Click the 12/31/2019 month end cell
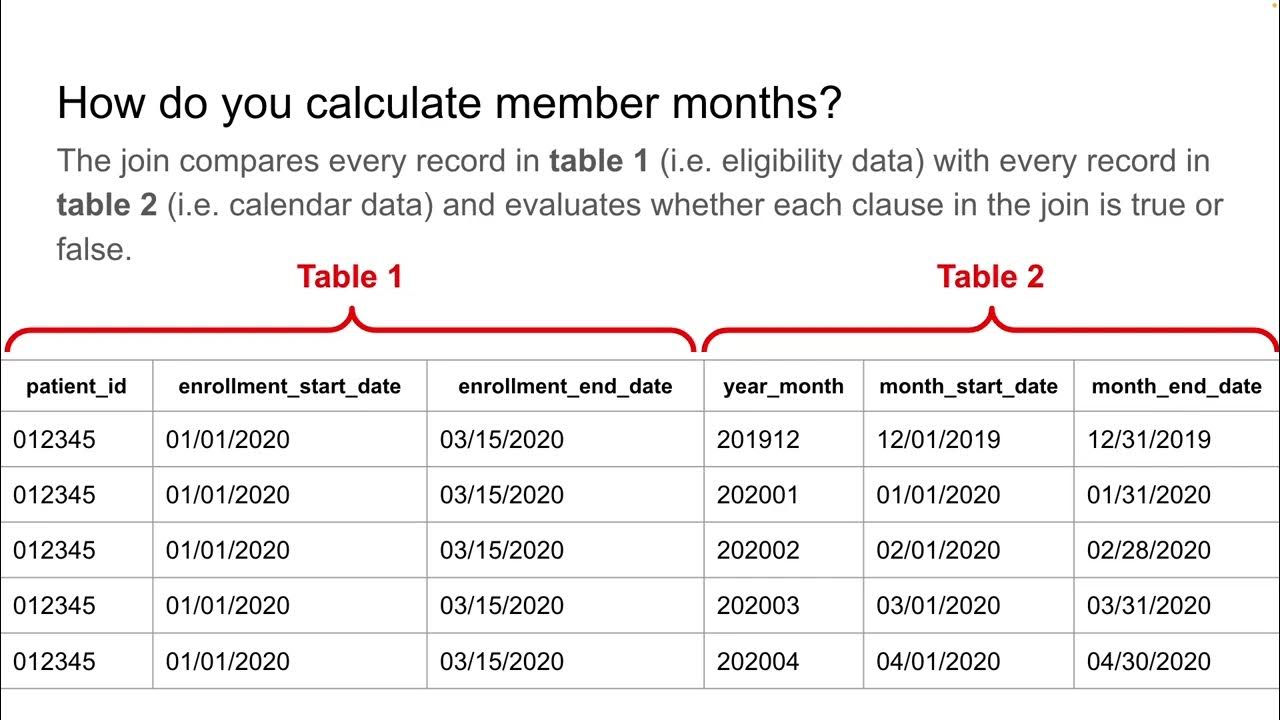 [x=1148, y=440]
